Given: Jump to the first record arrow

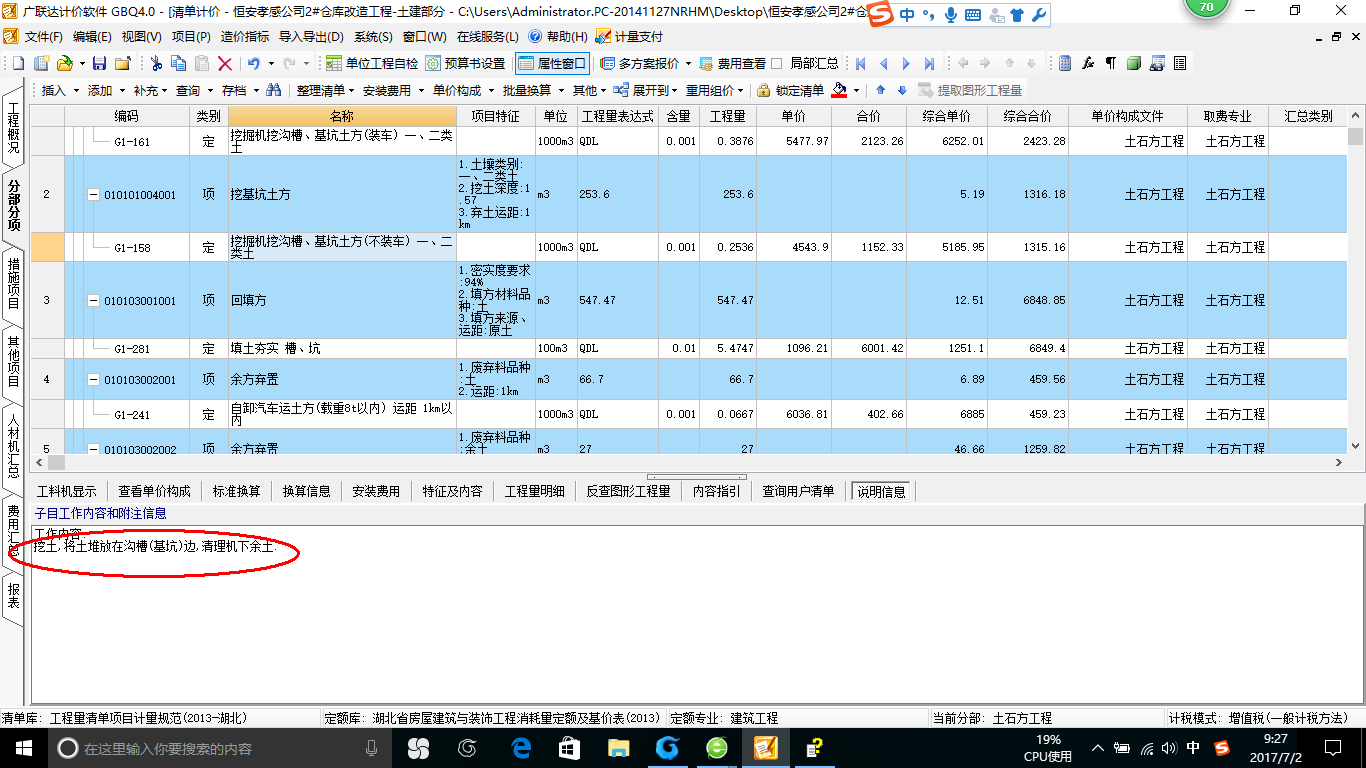Looking at the screenshot, I should (860, 63).
